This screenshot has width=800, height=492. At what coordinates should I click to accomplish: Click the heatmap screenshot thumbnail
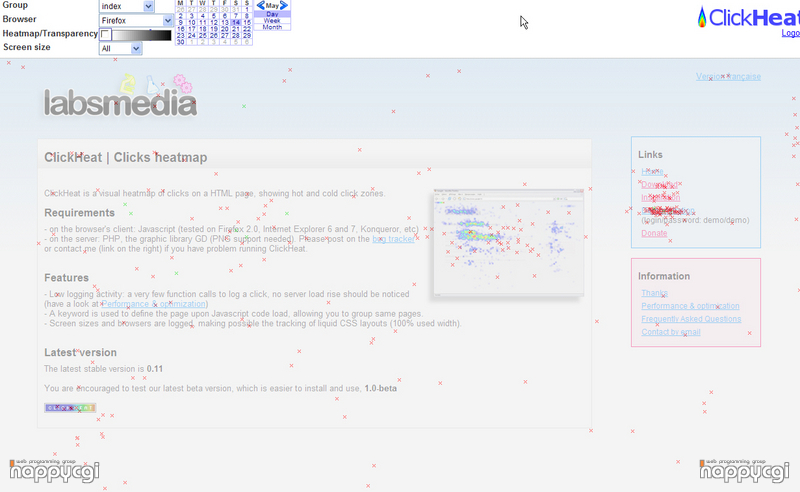tap(508, 242)
